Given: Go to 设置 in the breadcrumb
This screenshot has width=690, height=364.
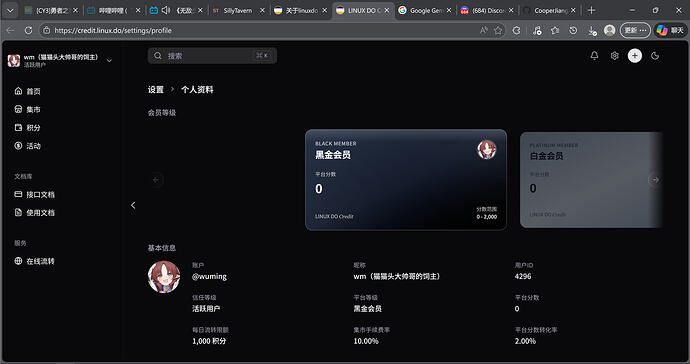Looking at the screenshot, I should [156, 90].
